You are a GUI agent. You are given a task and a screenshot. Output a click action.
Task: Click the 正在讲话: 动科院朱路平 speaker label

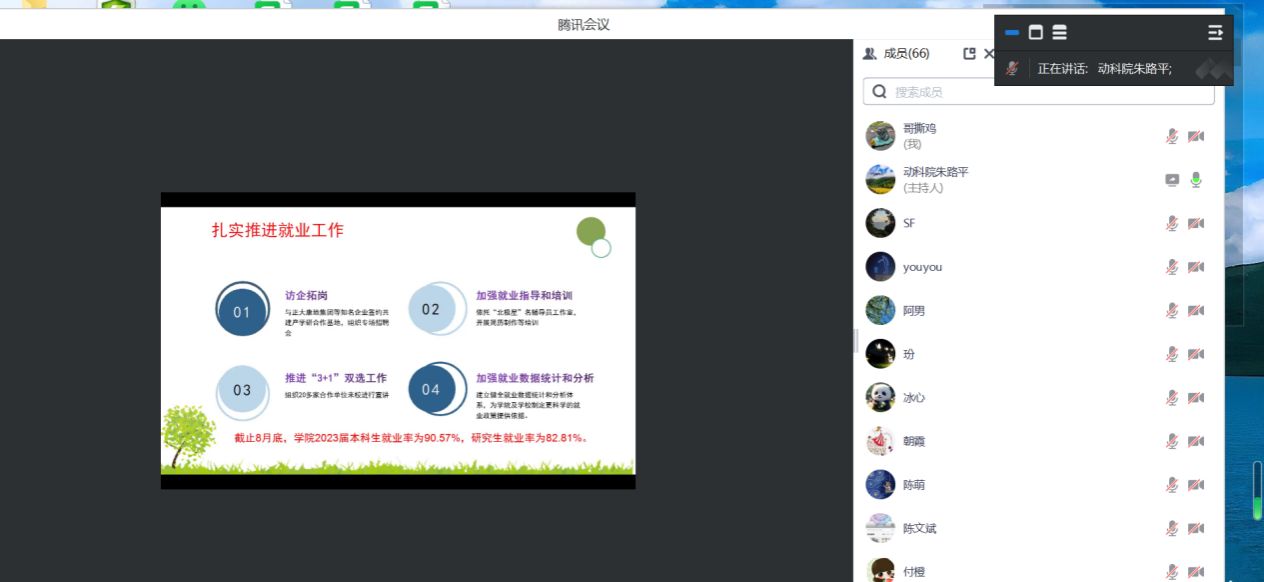tap(1104, 69)
